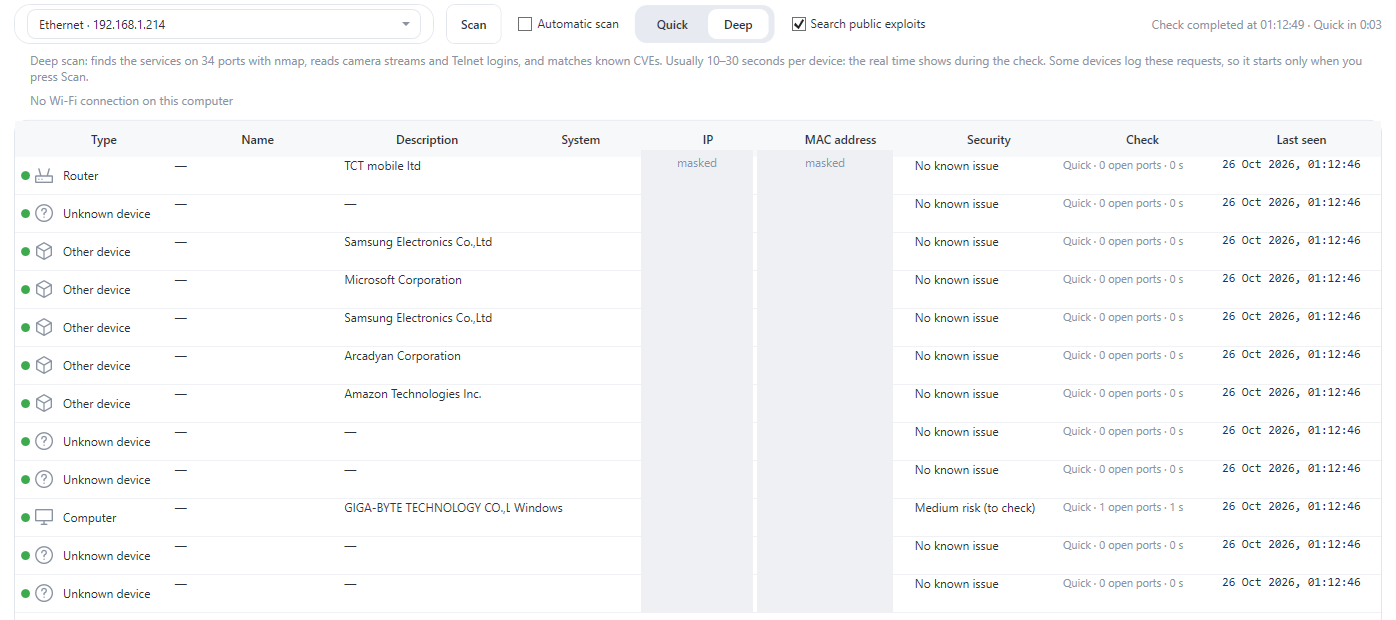Uncheck Search public exploits
Viewport: 1396px width, 620px height.
[799, 24]
